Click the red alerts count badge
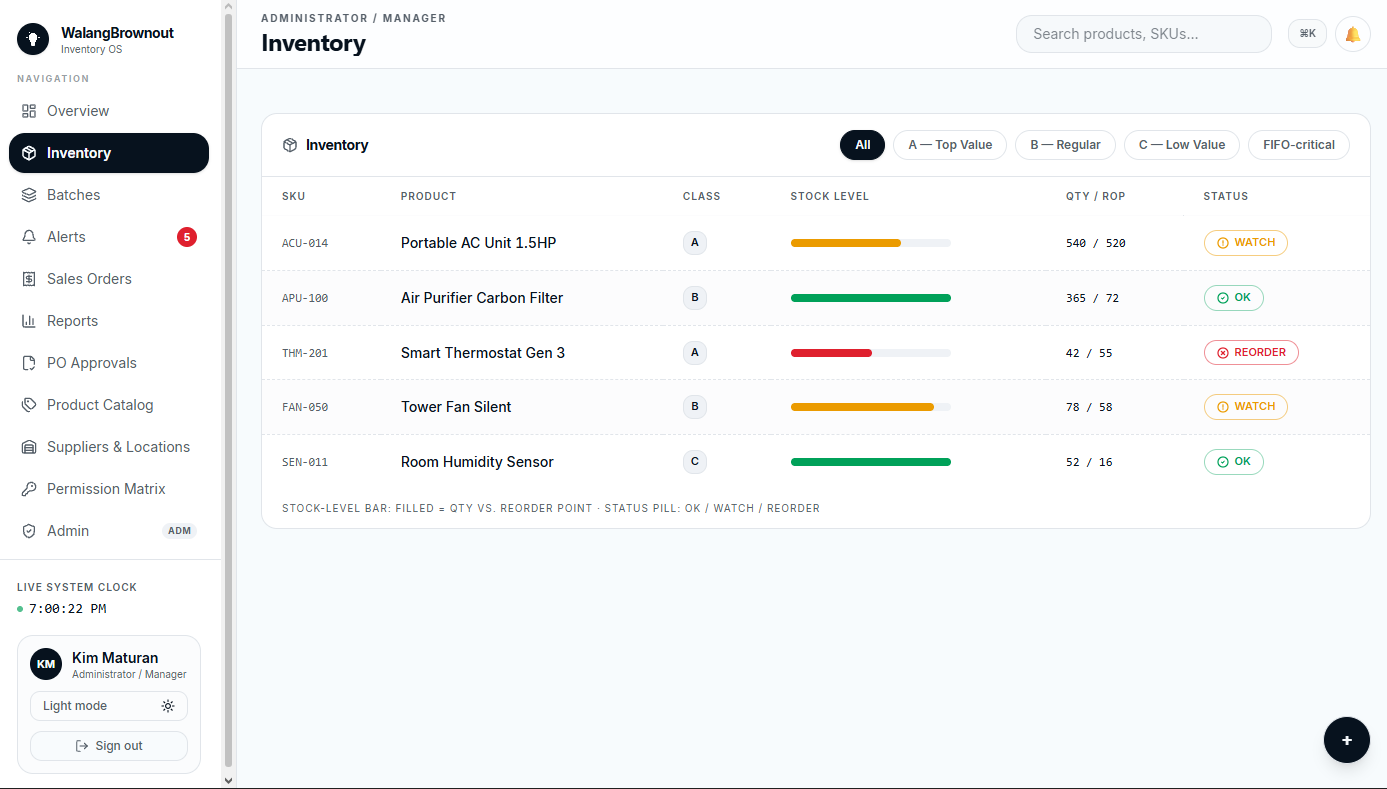The width and height of the screenshot is (1387, 789). [x=187, y=237]
